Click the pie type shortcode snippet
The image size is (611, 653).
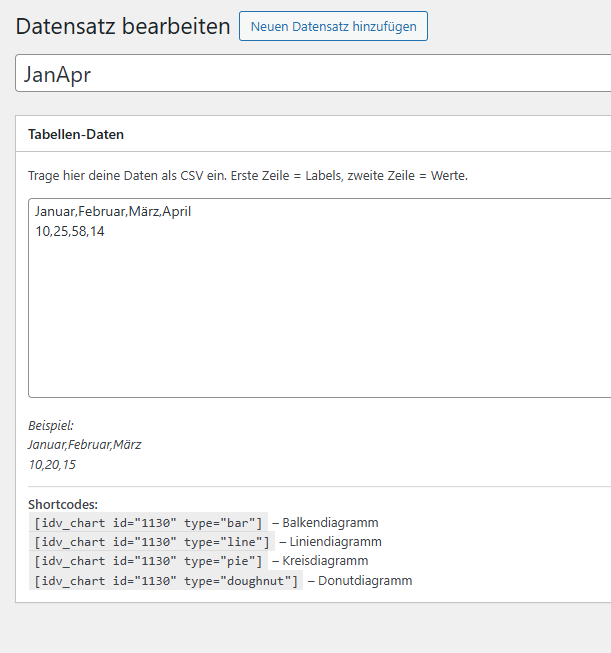point(148,561)
